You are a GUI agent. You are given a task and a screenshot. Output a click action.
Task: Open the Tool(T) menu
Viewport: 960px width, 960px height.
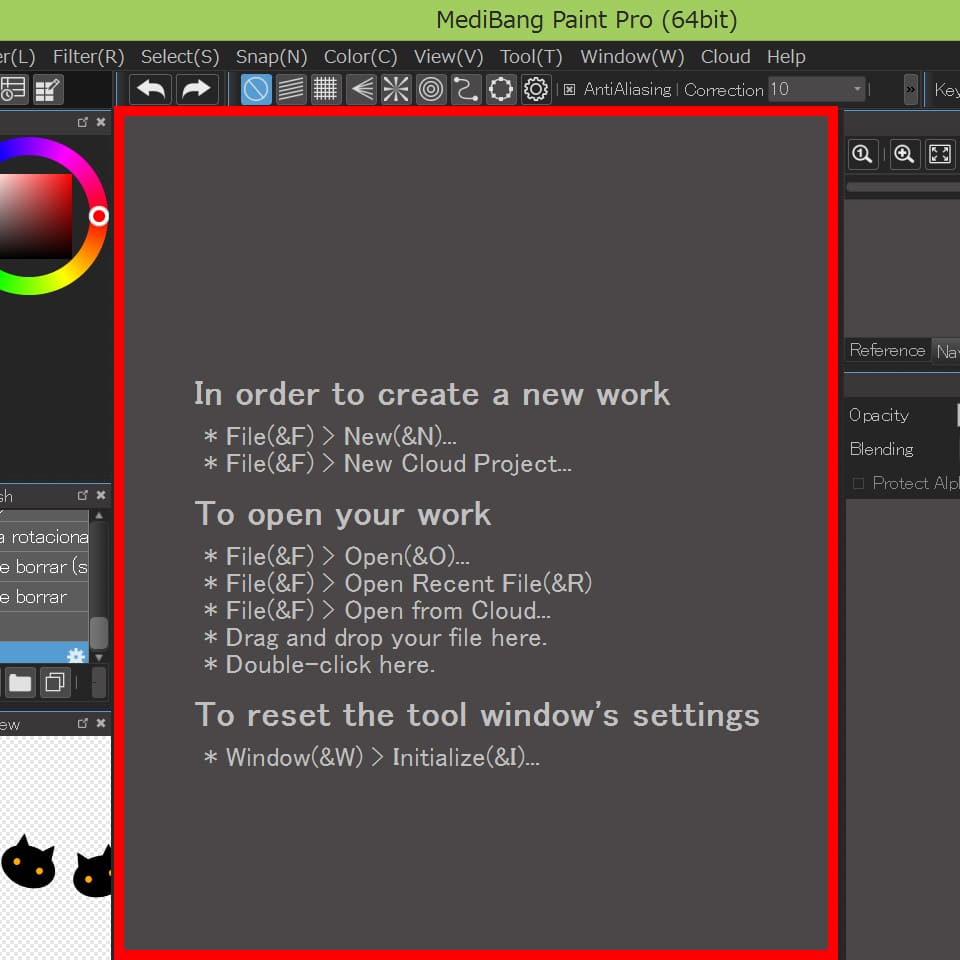pos(531,57)
